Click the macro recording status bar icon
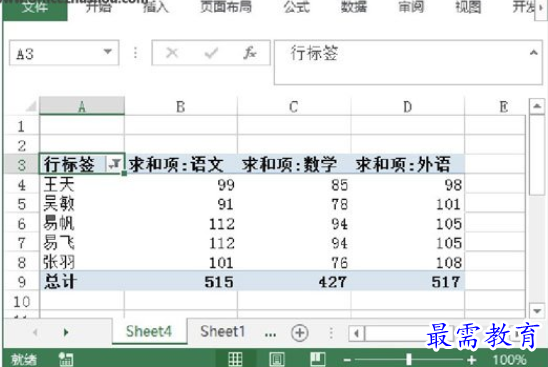This screenshot has height=367, width=548. tap(66, 359)
